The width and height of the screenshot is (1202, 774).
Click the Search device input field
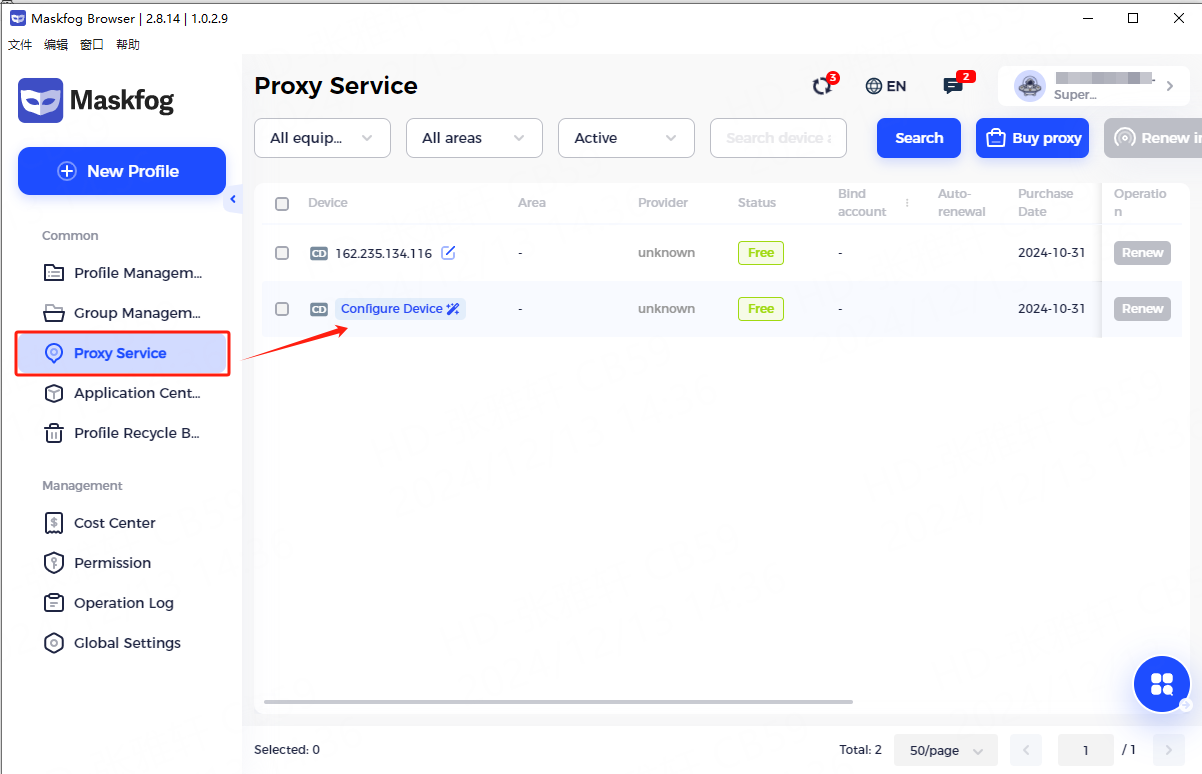coord(778,138)
